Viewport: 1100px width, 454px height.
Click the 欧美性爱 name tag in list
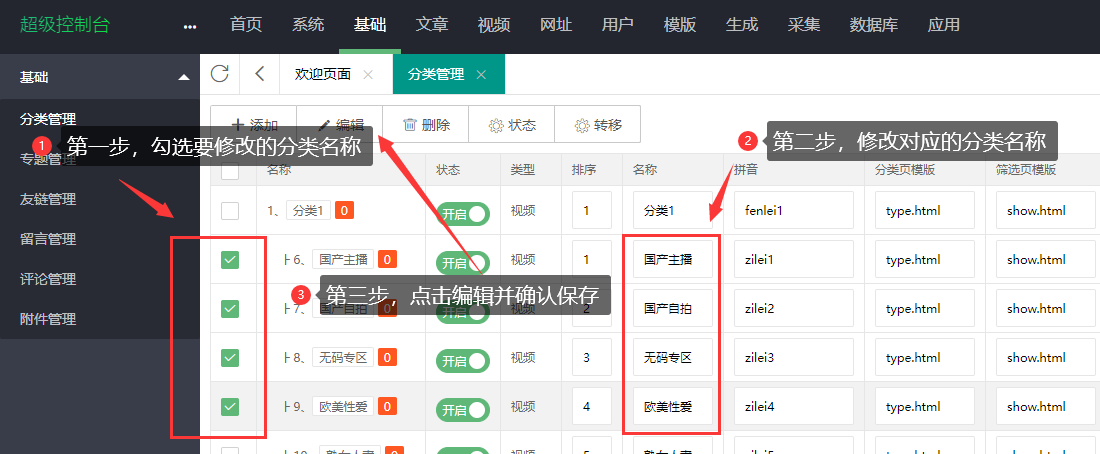point(343,406)
